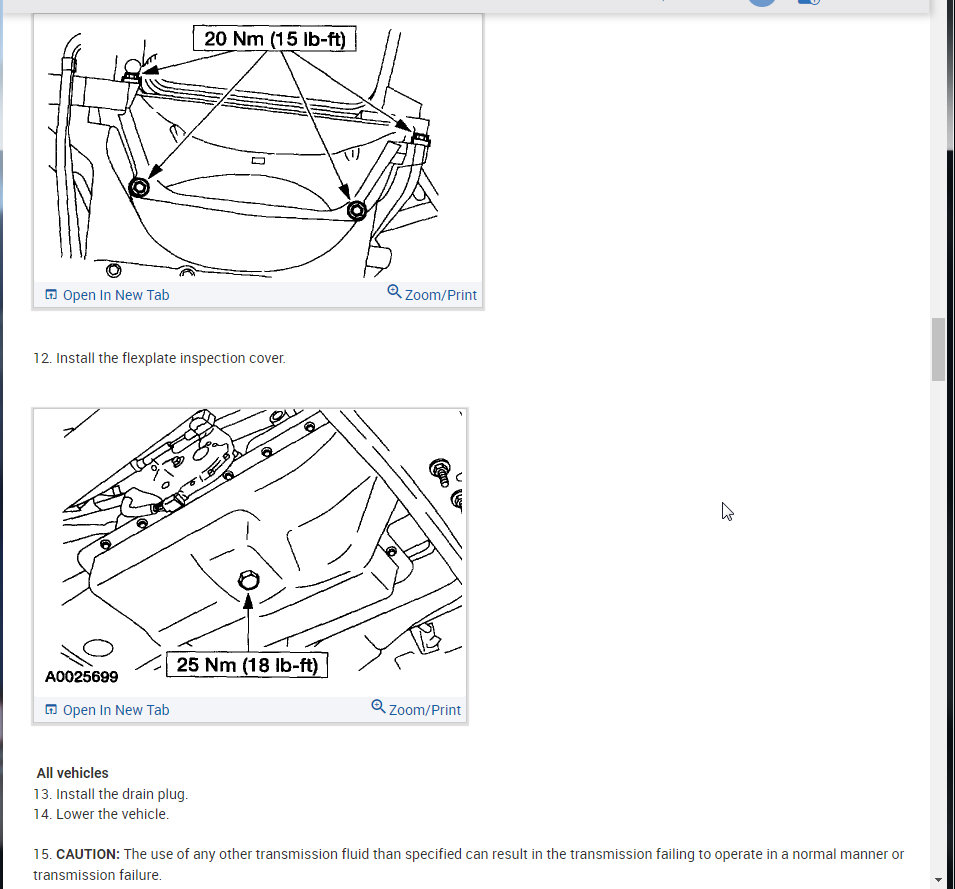955x889 pixels.
Task: Click the "All vehicles" heading
Action: point(72,773)
